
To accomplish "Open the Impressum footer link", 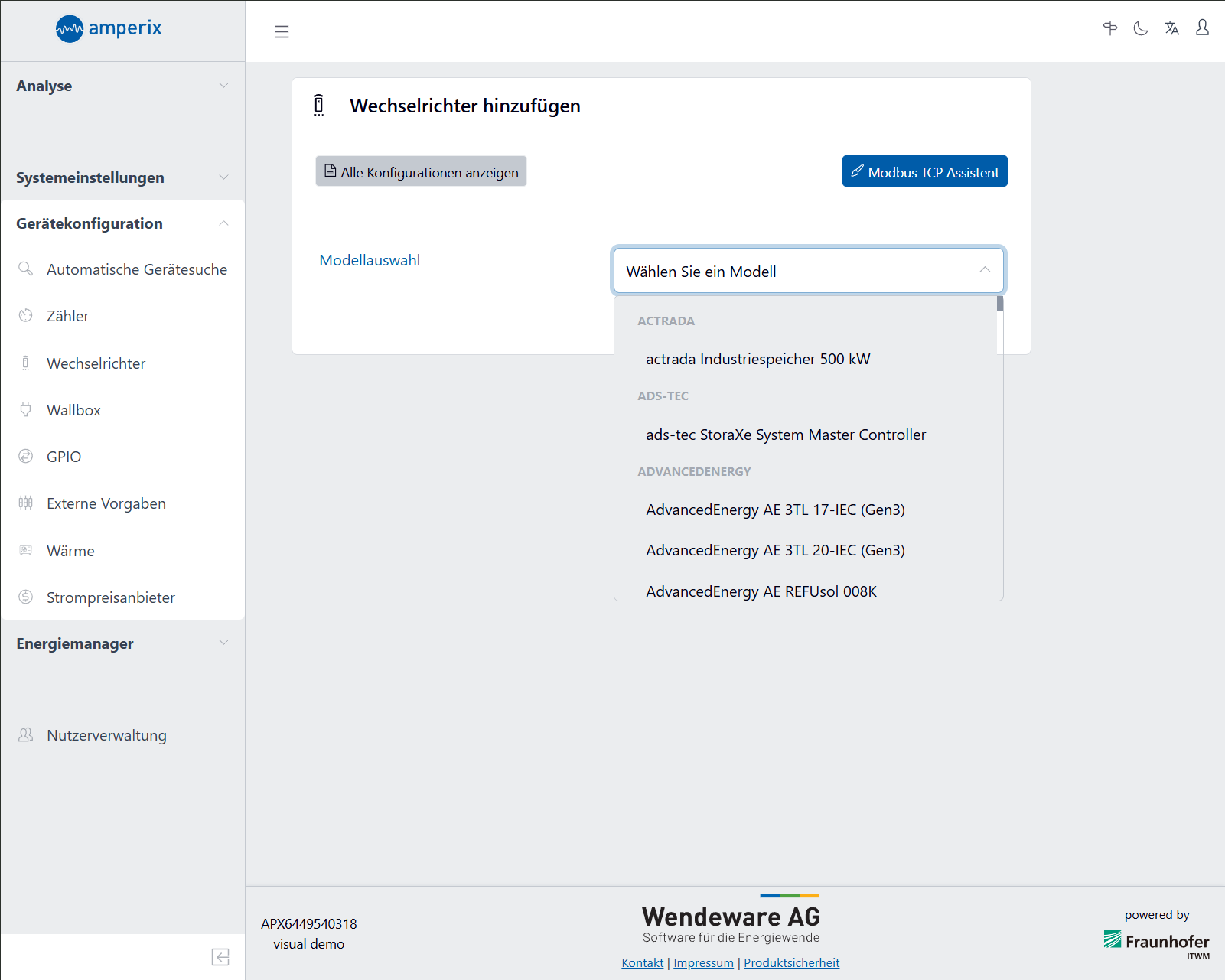I will (x=703, y=962).
